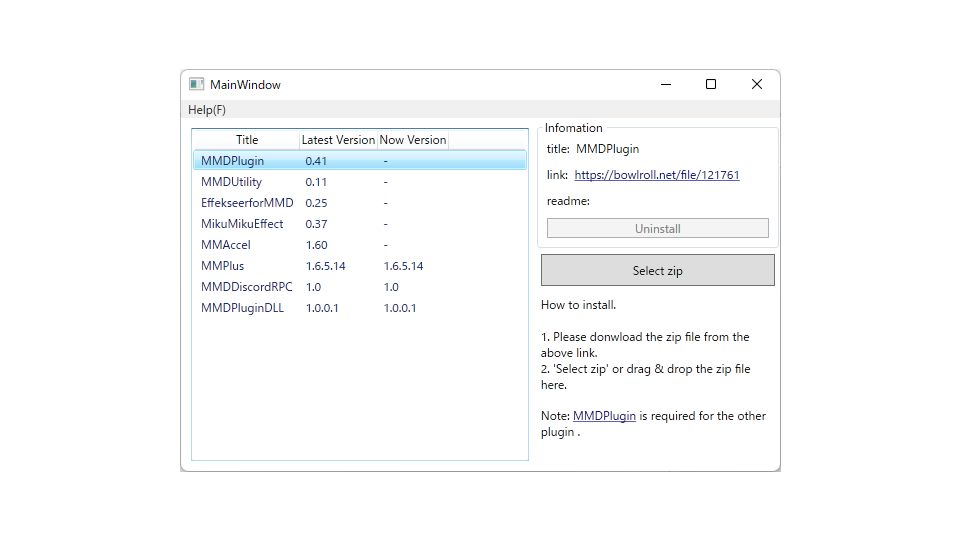Click MMPlus latest version 1.6.5.14 cell
The height and width of the screenshot is (540, 960).
point(326,266)
